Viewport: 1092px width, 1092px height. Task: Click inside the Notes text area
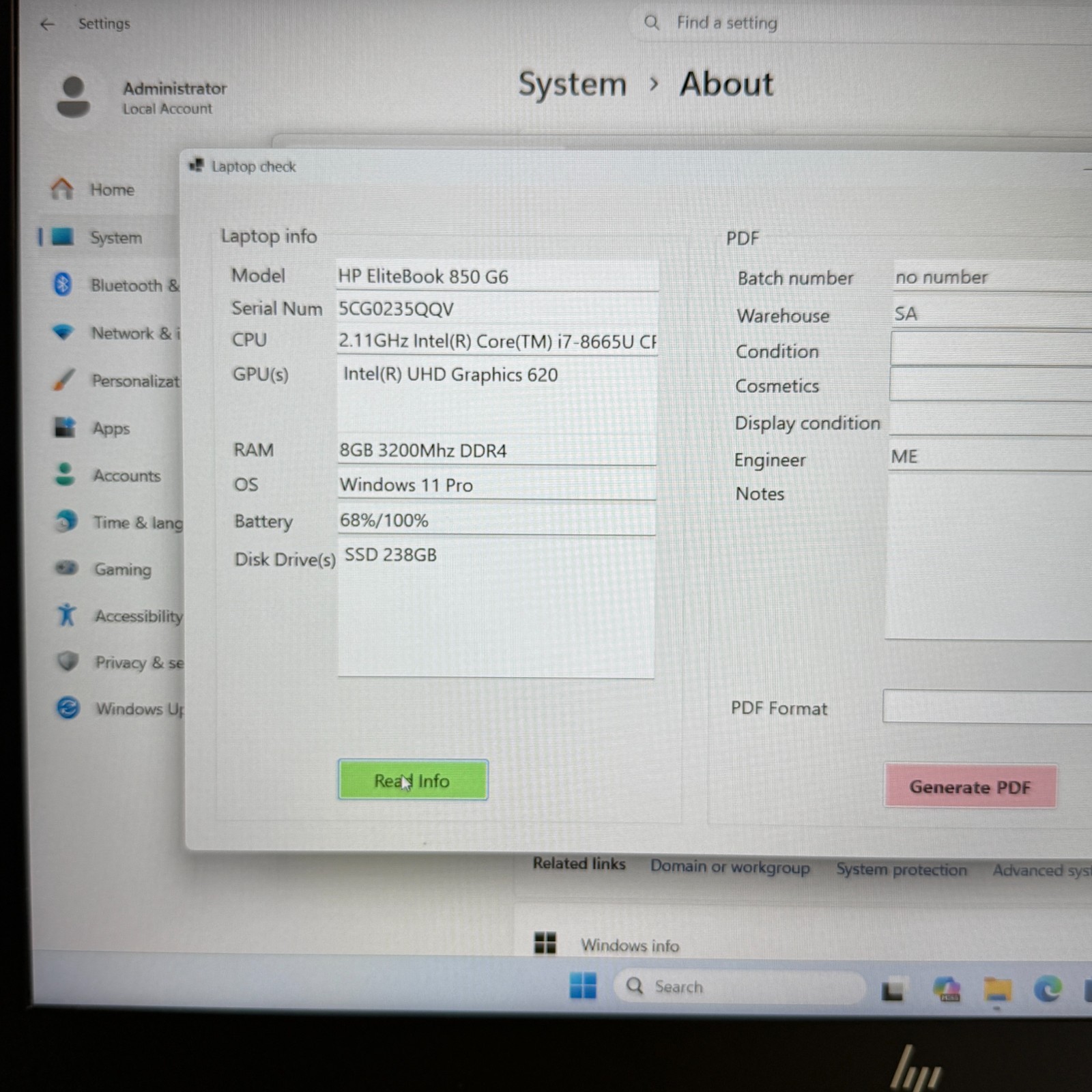click(989, 556)
